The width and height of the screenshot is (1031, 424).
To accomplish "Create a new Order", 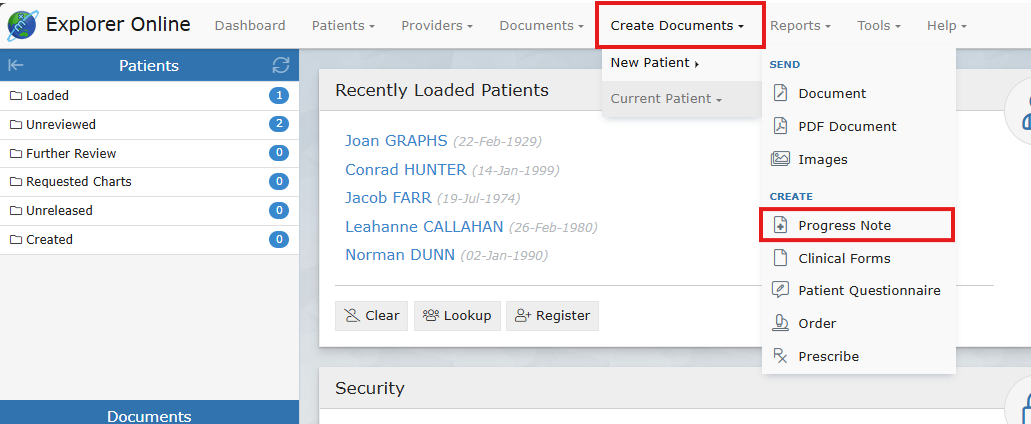I will click(x=816, y=323).
